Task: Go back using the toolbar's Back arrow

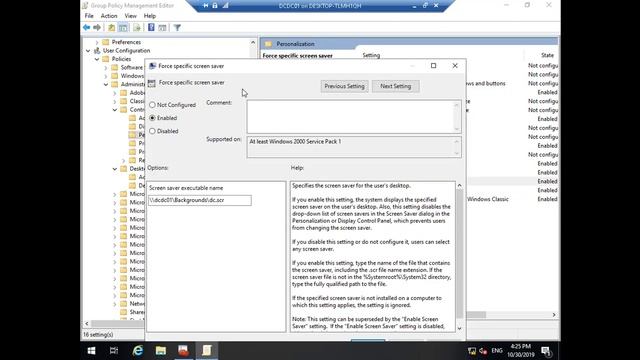Action: pyautogui.click(x=86, y=27)
